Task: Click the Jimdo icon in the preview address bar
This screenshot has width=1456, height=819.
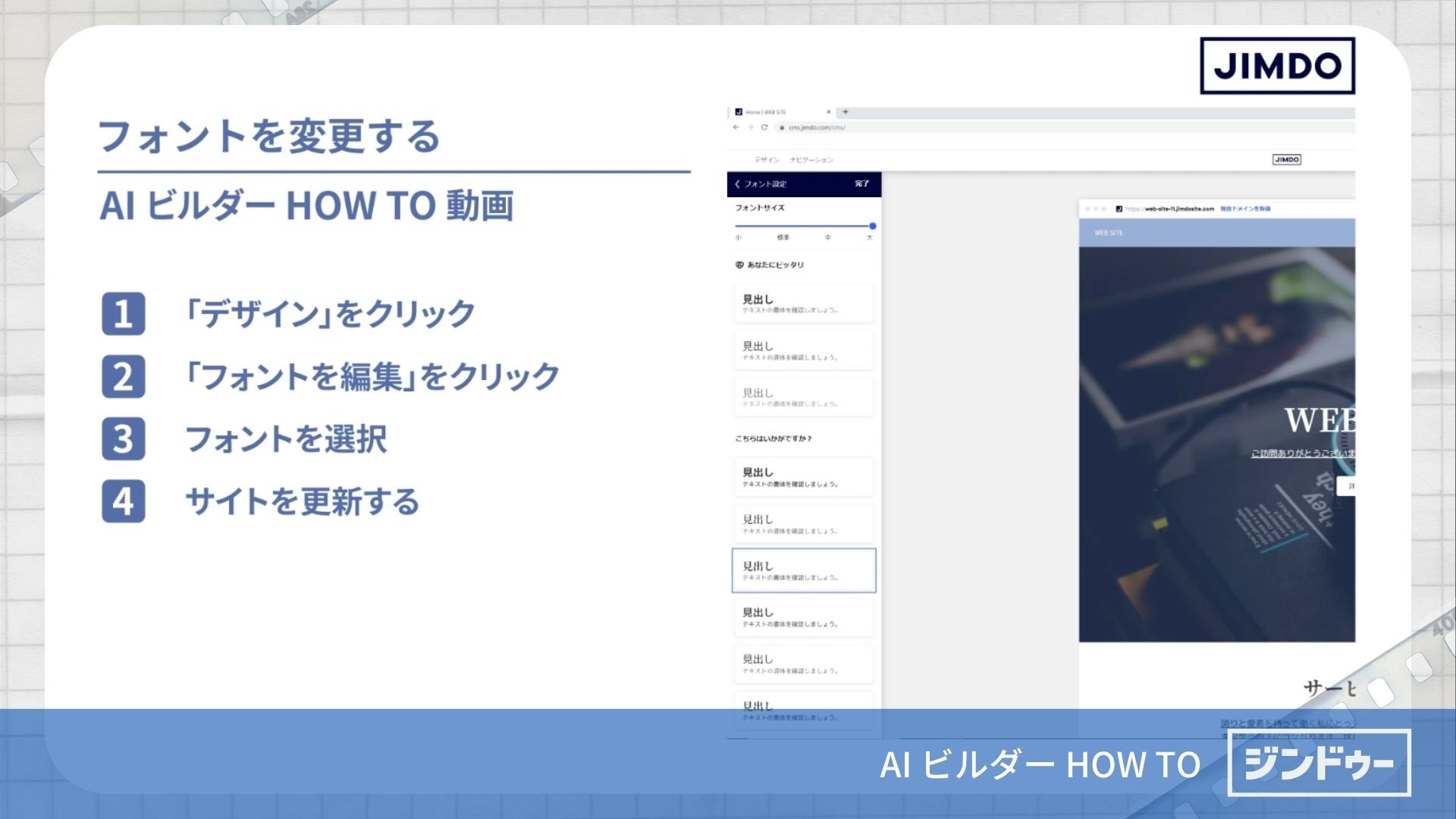Action: 1119,209
